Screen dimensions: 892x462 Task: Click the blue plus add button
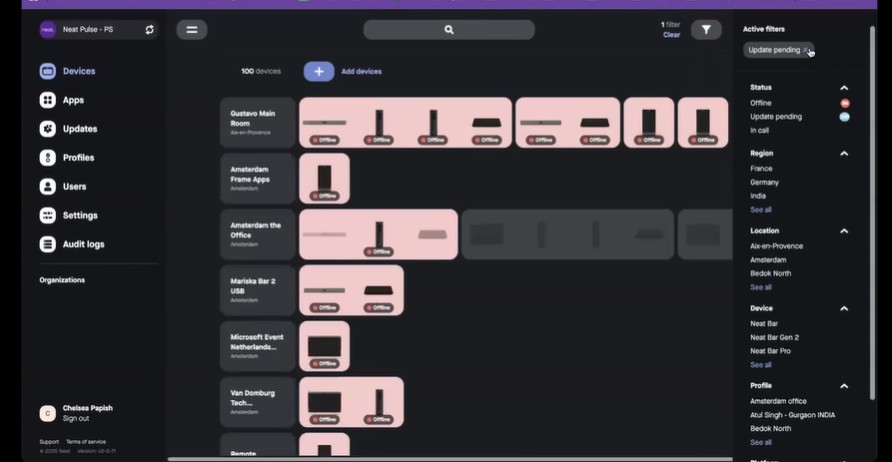pos(319,72)
